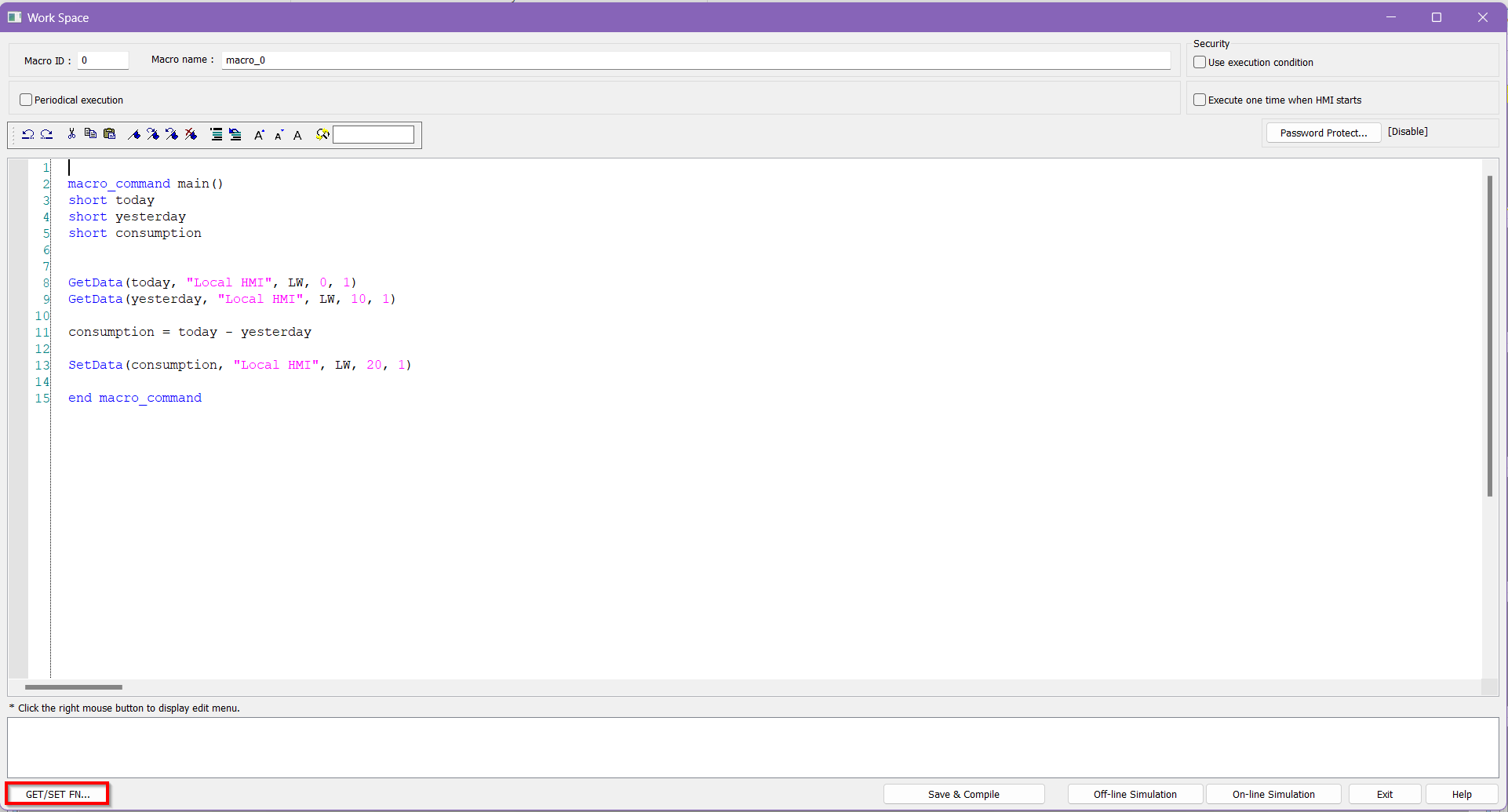The height and width of the screenshot is (812, 1508).
Task: Enable Execute one time when HMI starts
Action: point(1200,100)
